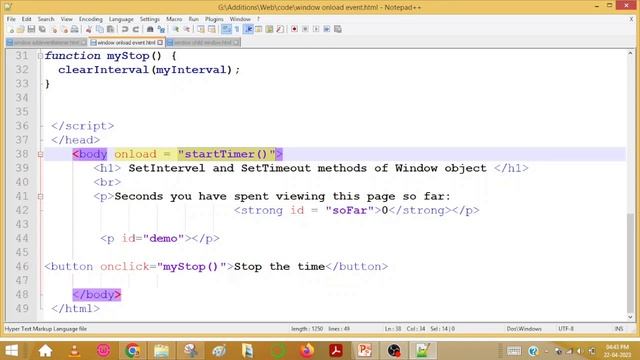This screenshot has height=360, width=640.
Task: Open PowerPoint from the taskbar
Action: point(364,351)
